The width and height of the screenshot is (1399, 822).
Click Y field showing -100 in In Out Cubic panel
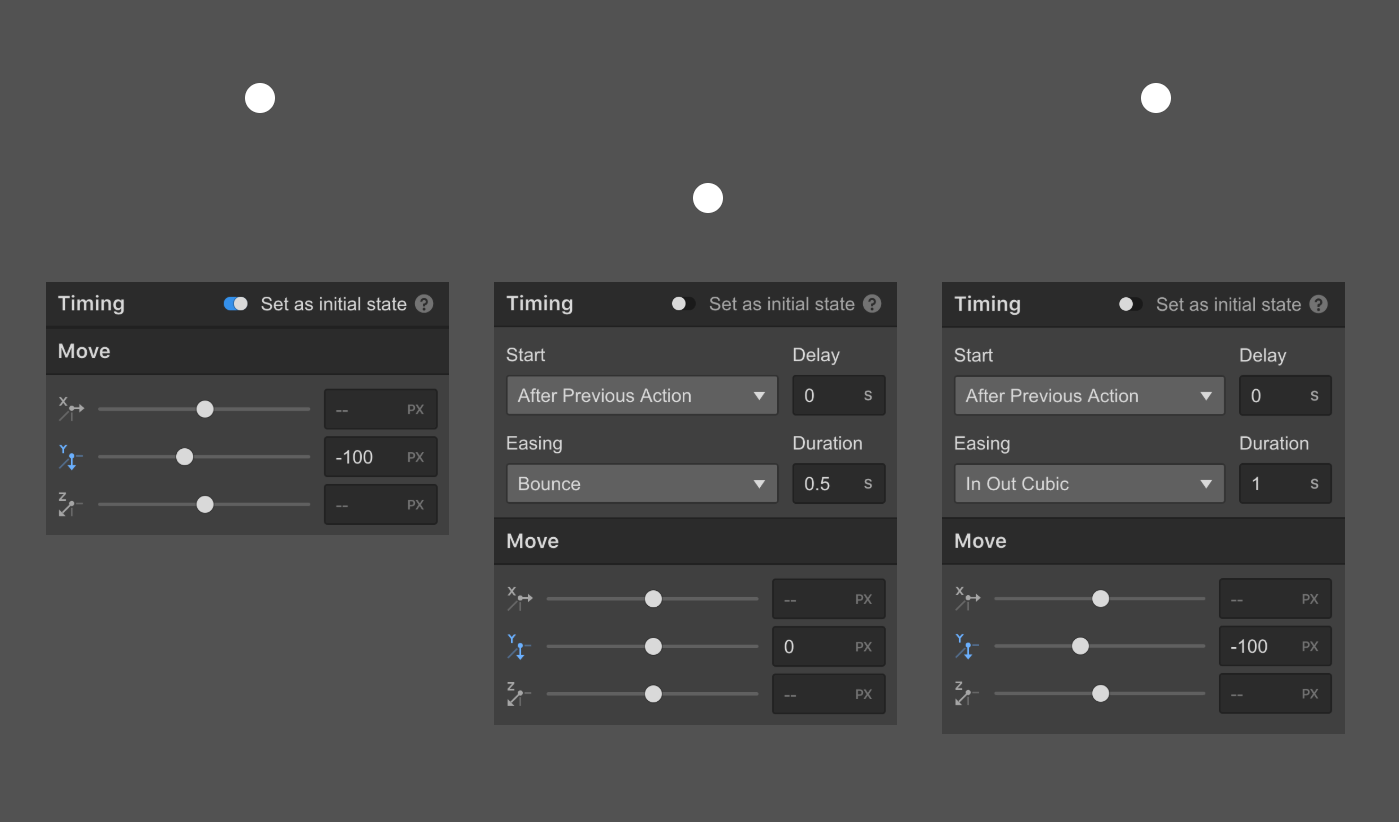1276,647
